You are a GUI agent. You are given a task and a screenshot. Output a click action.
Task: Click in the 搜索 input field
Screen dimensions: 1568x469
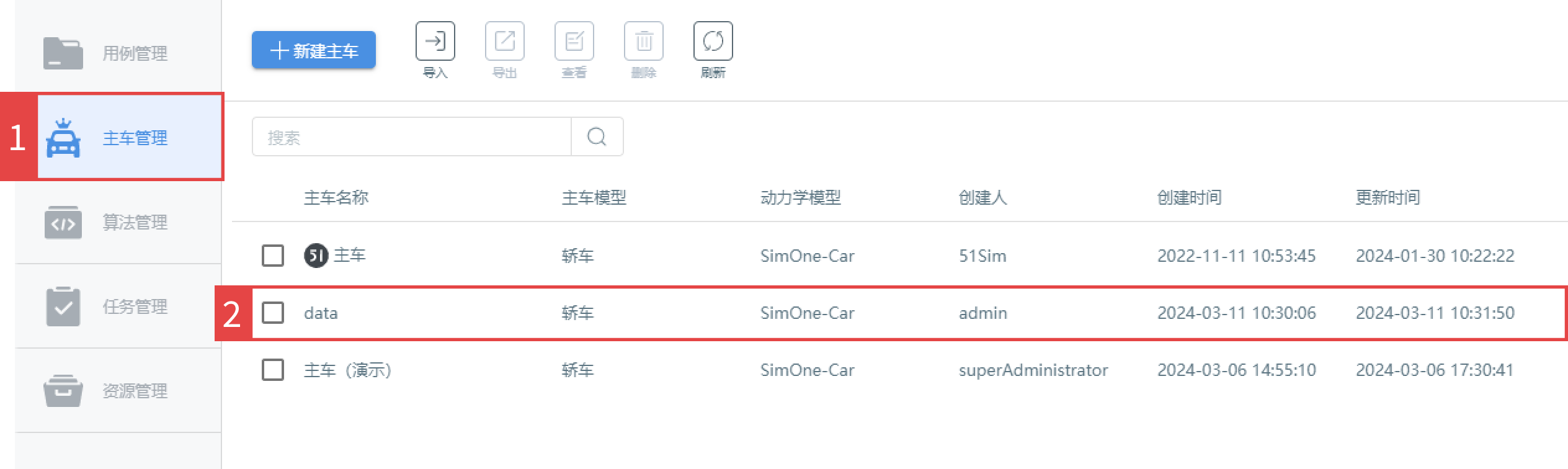[x=412, y=136]
